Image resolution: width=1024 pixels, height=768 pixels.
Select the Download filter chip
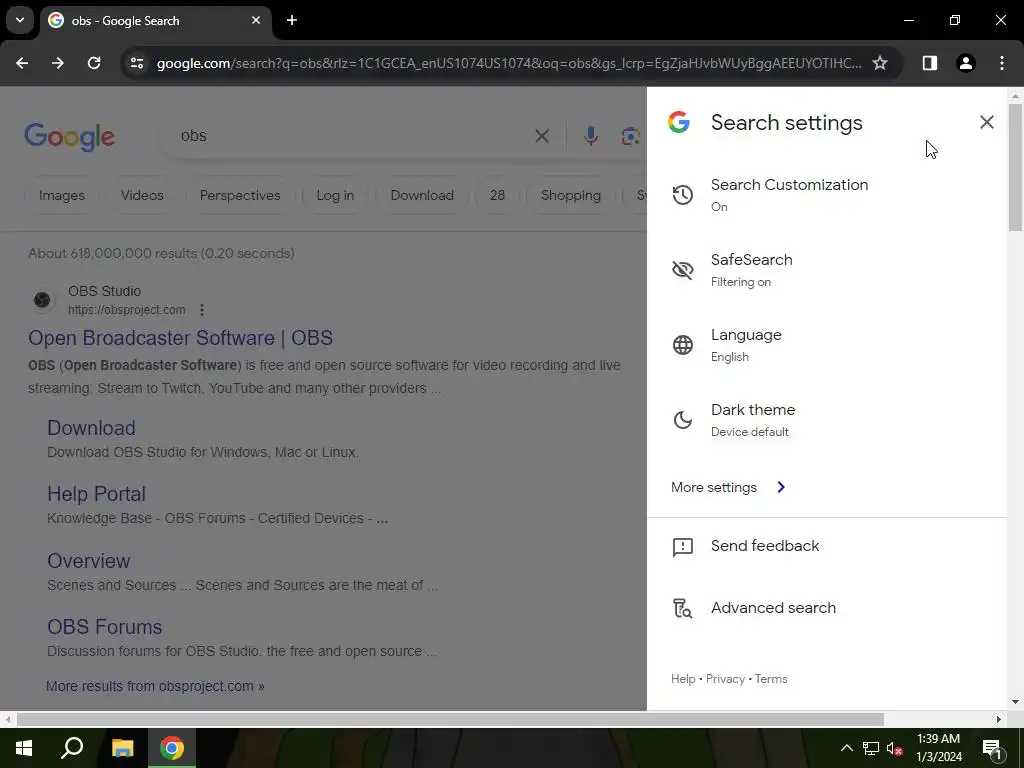[x=422, y=195]
